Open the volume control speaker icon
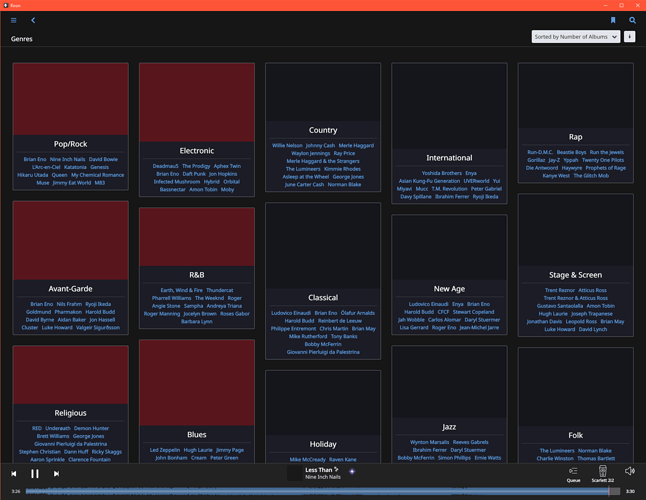646x500 pixels. (630, 471)
